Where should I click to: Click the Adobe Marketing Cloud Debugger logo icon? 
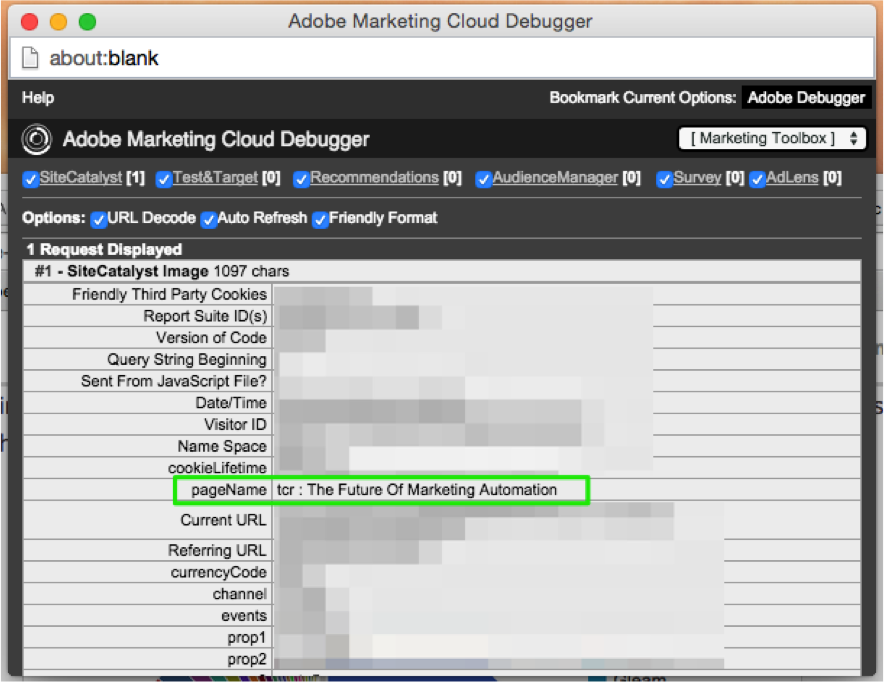37,139
